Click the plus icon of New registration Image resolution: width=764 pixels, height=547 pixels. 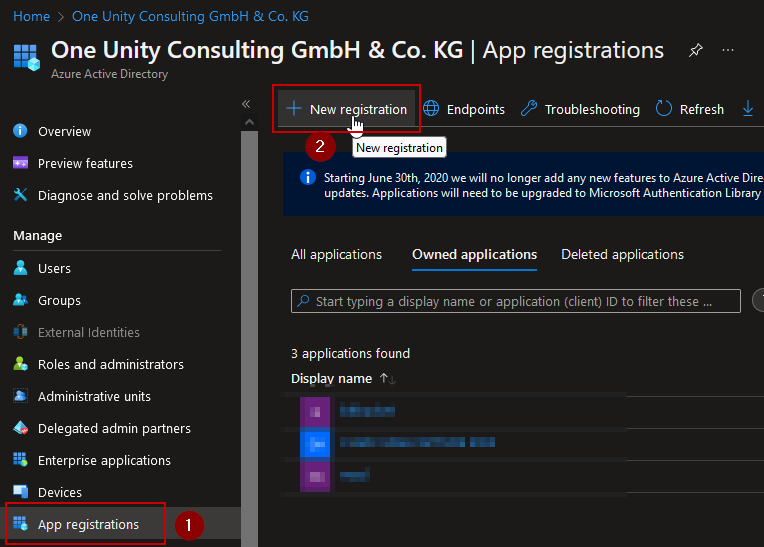(x=294, y=108)
